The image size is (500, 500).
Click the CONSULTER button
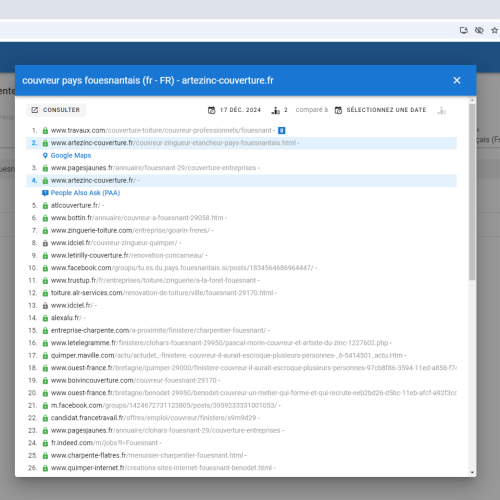point(56,110)
